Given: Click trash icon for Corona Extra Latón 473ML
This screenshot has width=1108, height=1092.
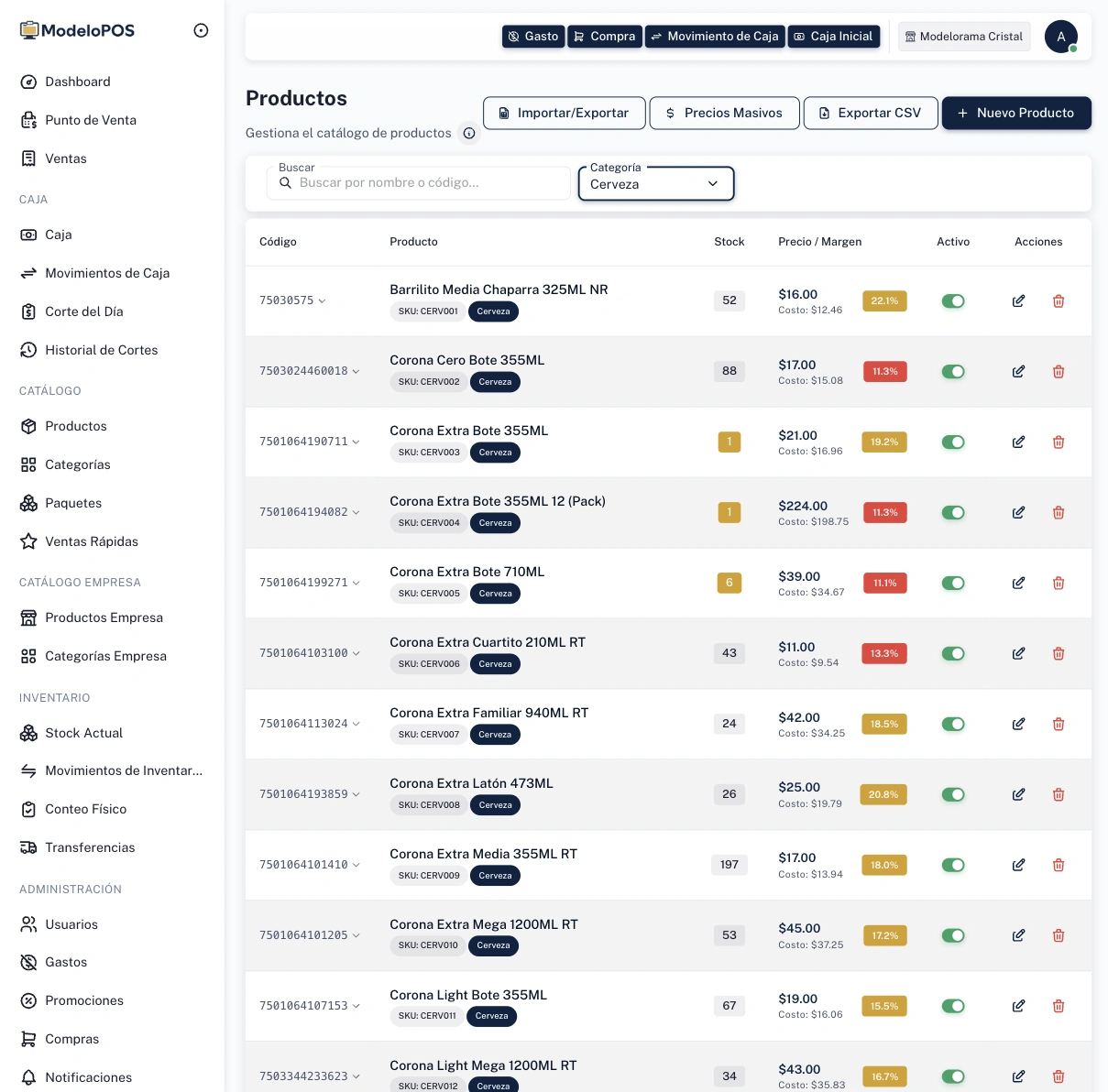Looking at the screenshot, I should point(1059,795).
